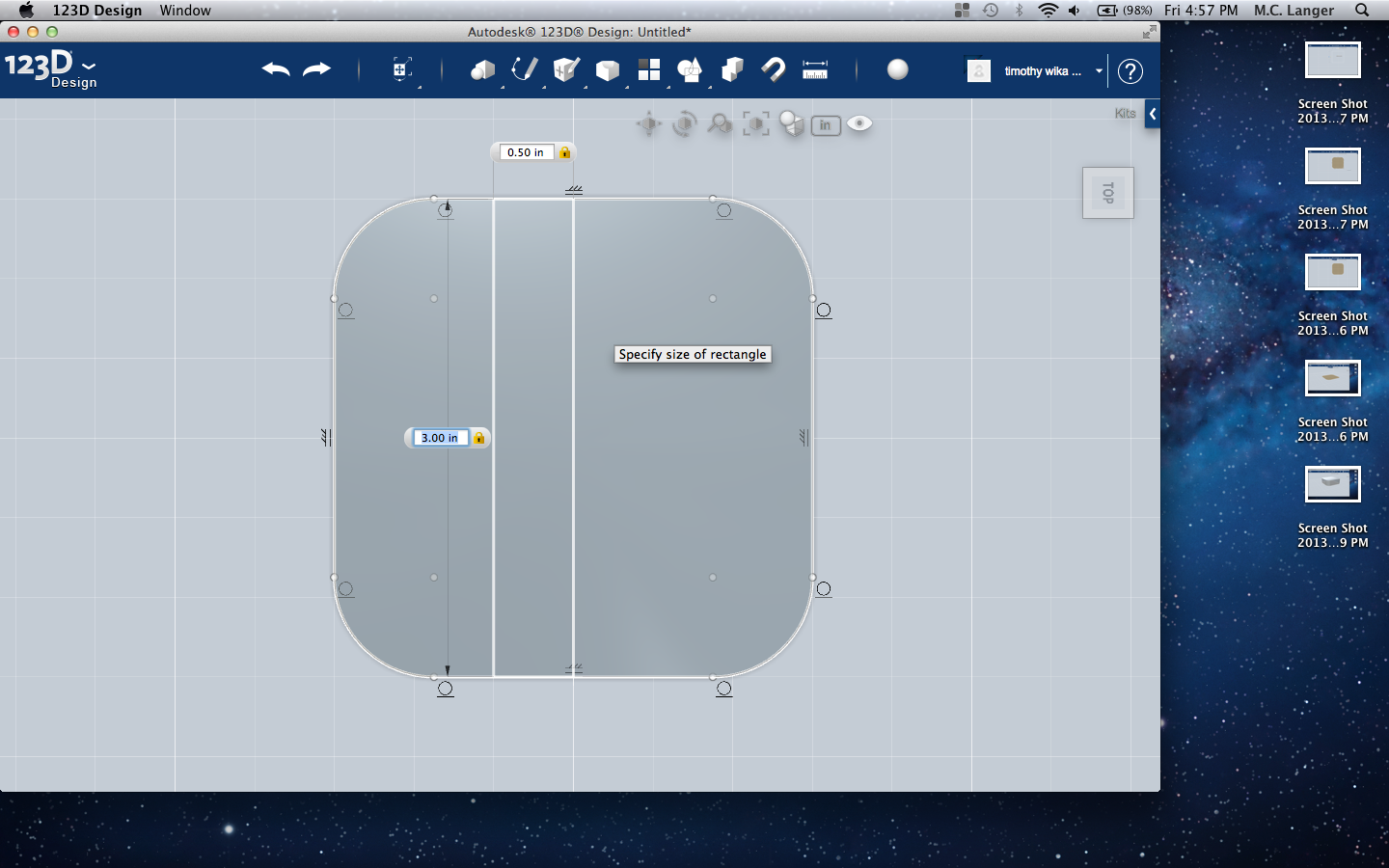
Task: Redo the last undone action
Action: (x=316, y=69)
